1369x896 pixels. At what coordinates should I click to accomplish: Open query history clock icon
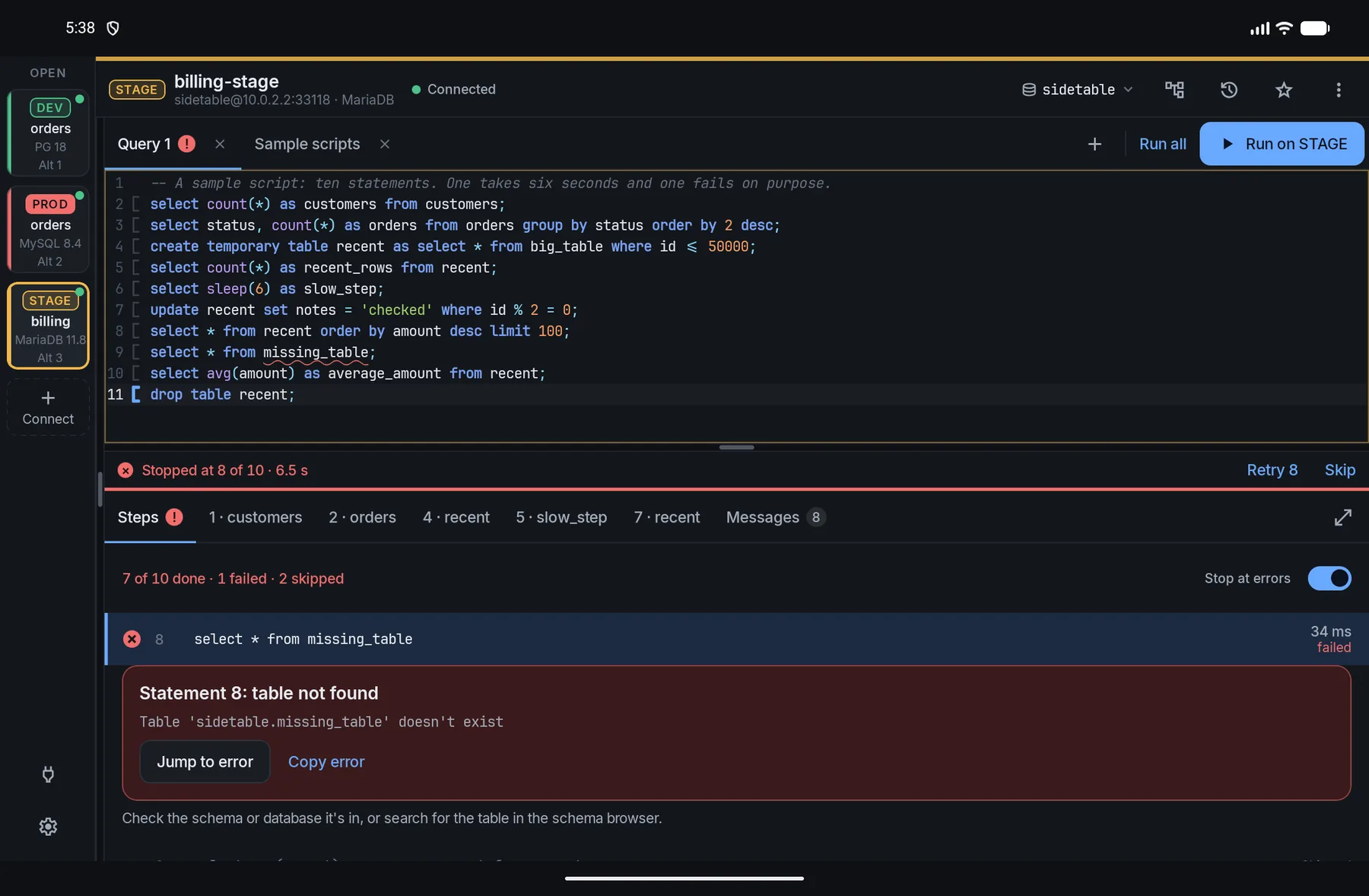[1229, 90]
